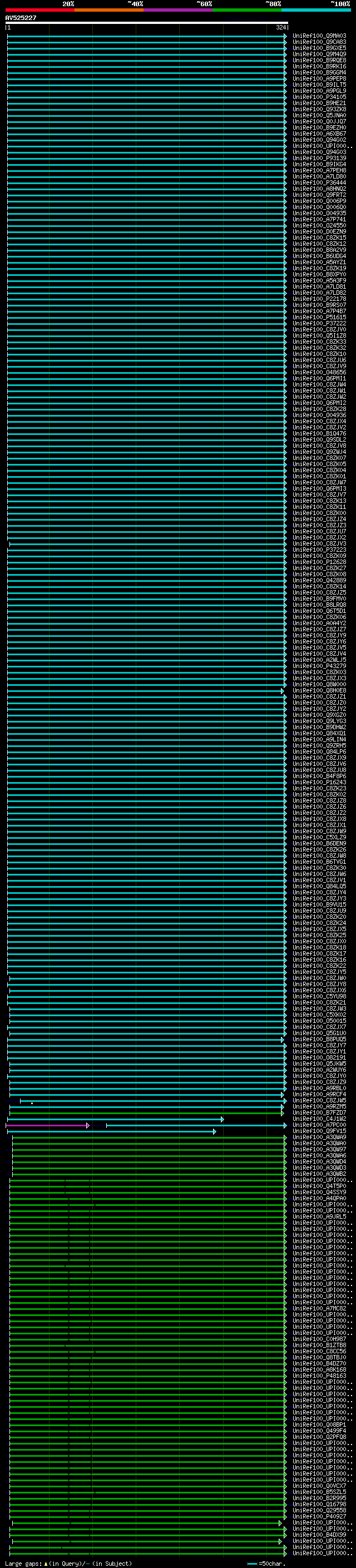356x1568 pixels.
Task: Select the UniRef100_P43279 label
Action: 319,666
